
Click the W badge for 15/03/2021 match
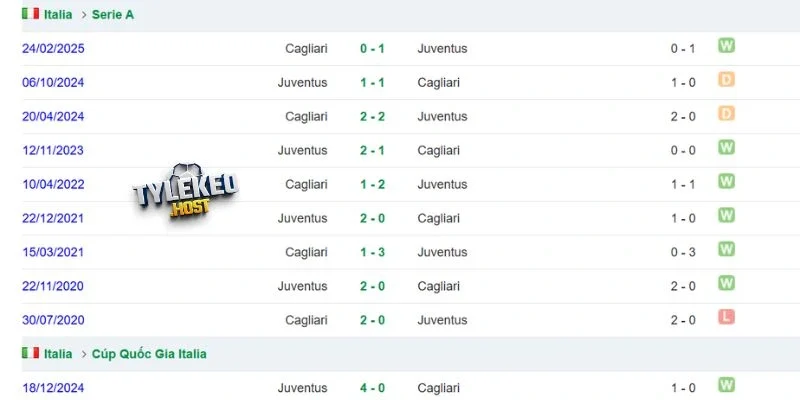click(x=727, y=249)
